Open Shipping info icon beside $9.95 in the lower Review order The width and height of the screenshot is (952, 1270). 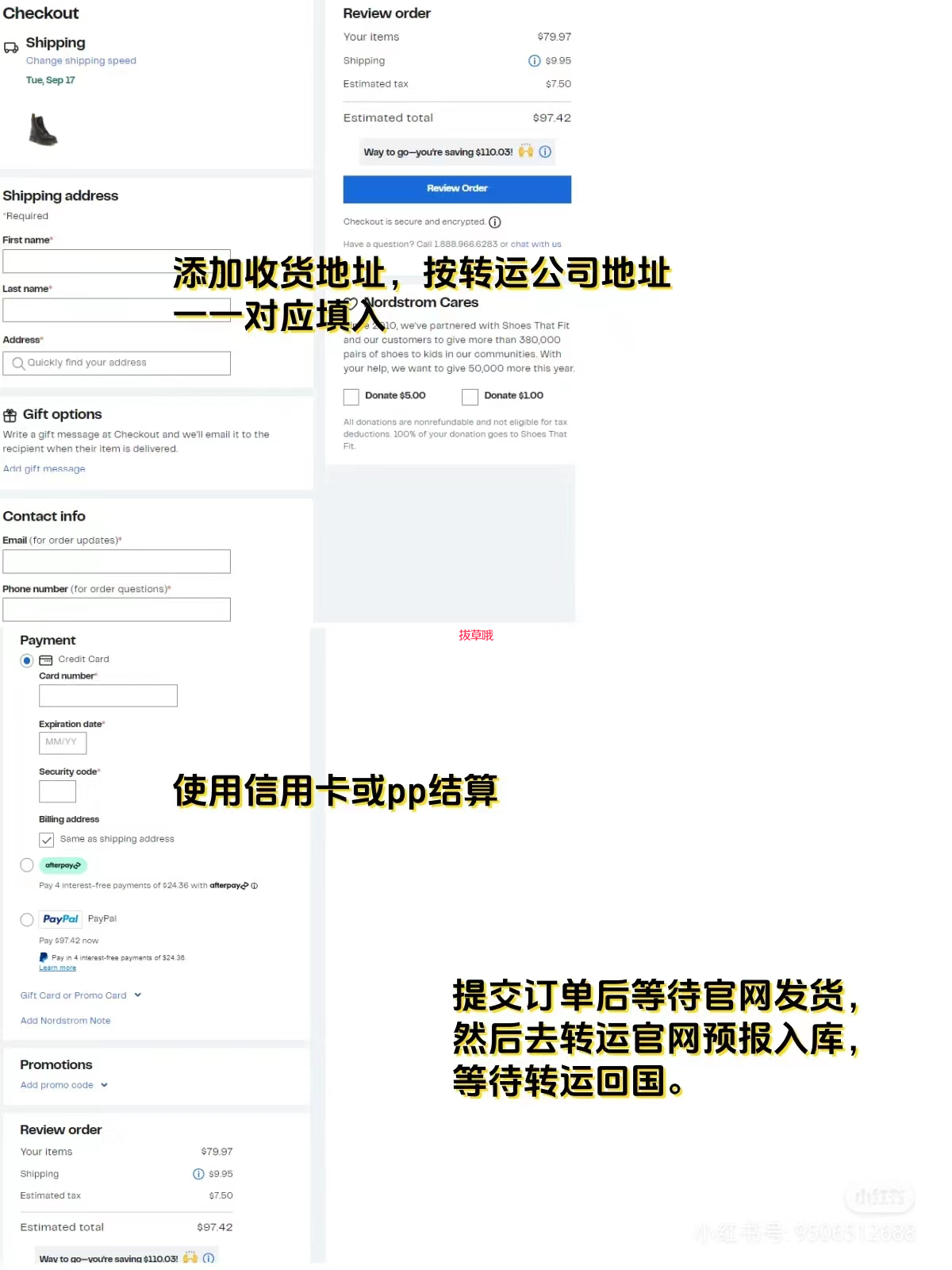[198, 1174]
